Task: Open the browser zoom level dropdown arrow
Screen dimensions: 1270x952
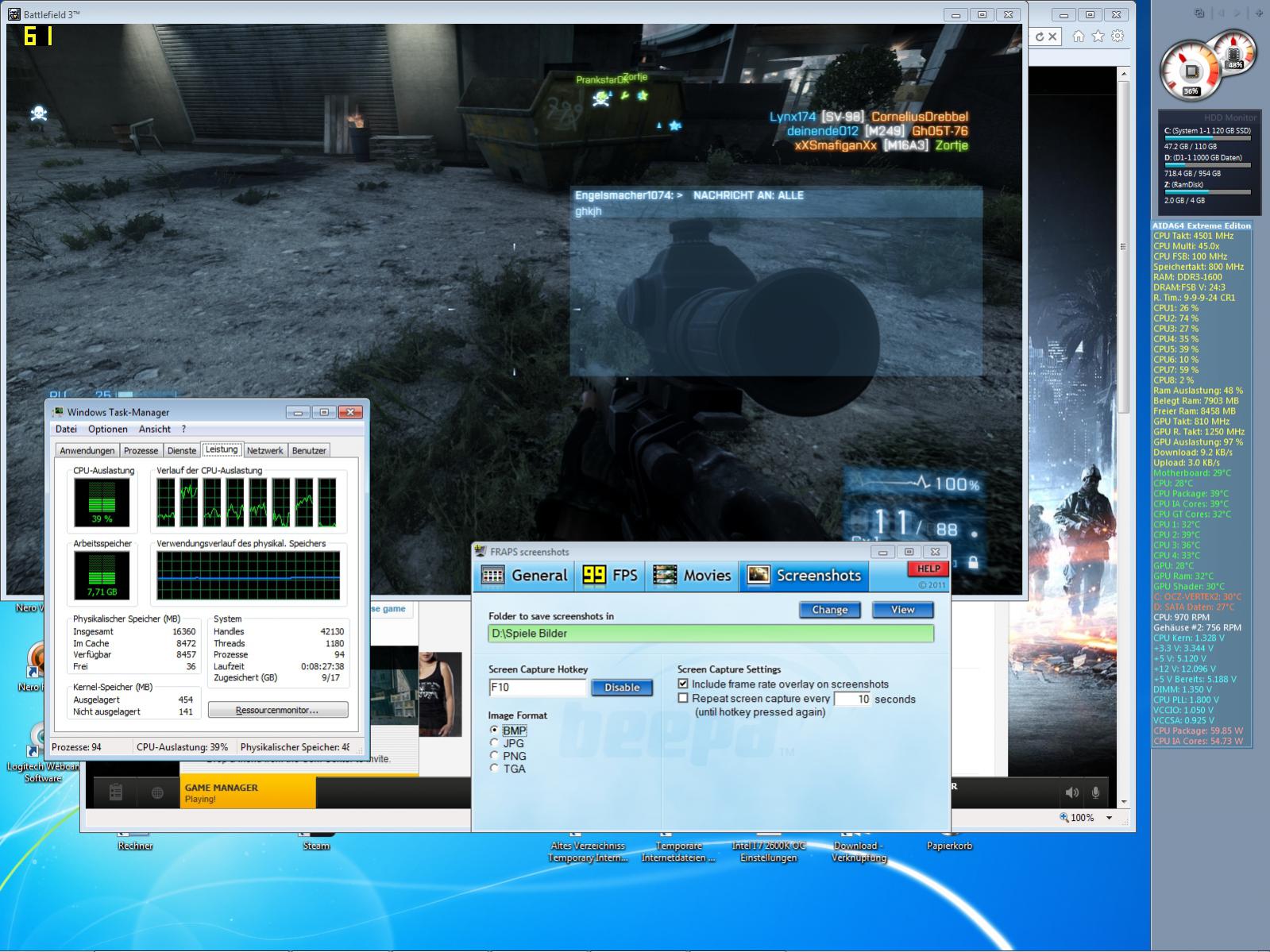Action: (x=1110, y=818)
